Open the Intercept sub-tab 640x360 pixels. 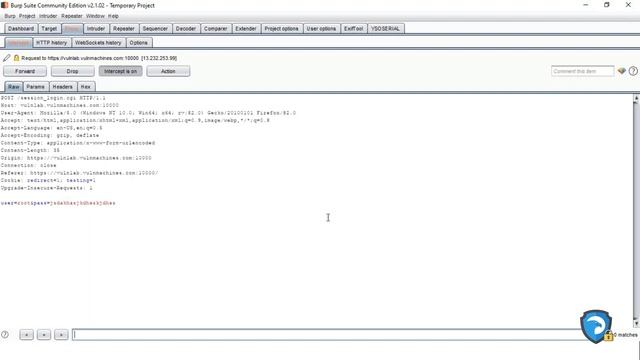click(18, 42)
